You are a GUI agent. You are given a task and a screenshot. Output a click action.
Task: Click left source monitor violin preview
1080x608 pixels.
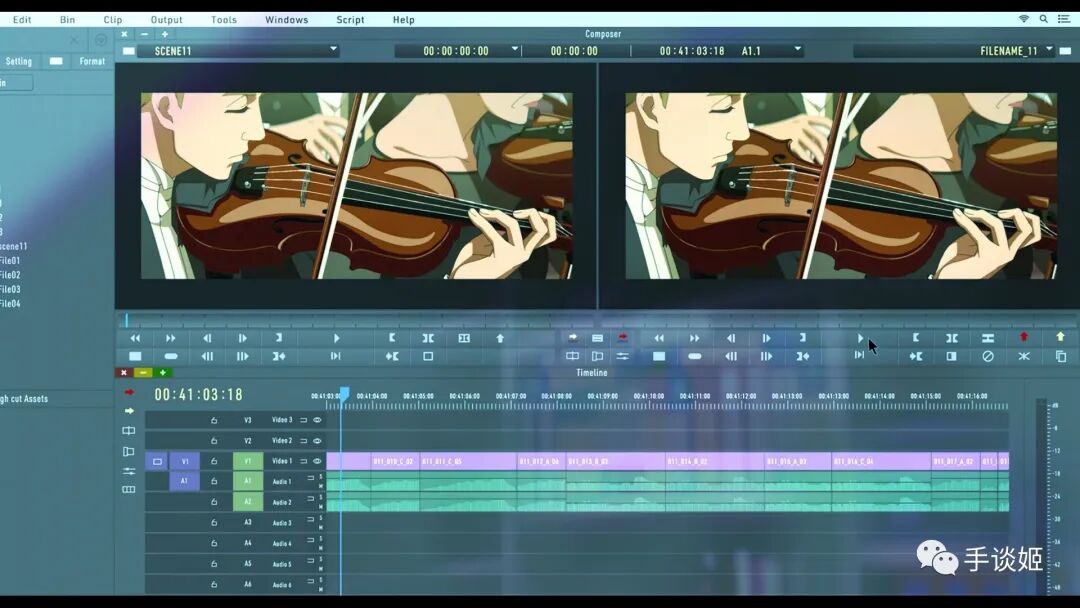357,186
